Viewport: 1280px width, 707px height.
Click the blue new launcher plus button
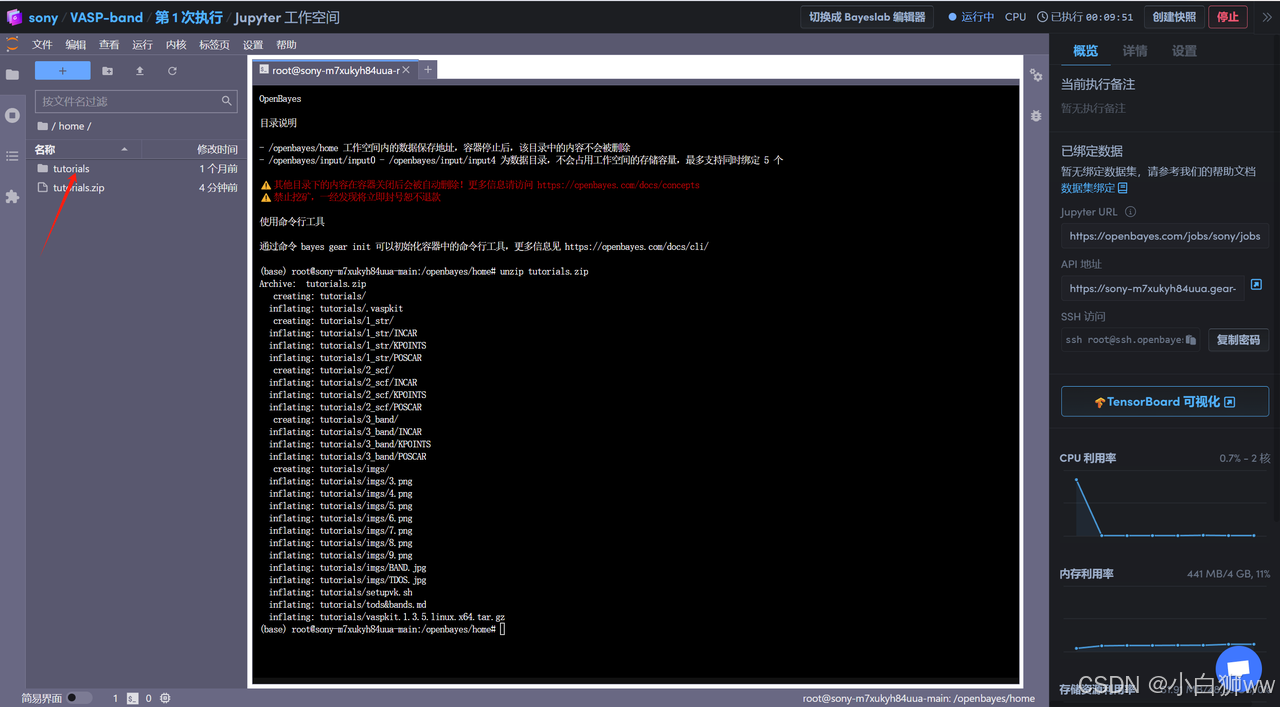[62, 71]
